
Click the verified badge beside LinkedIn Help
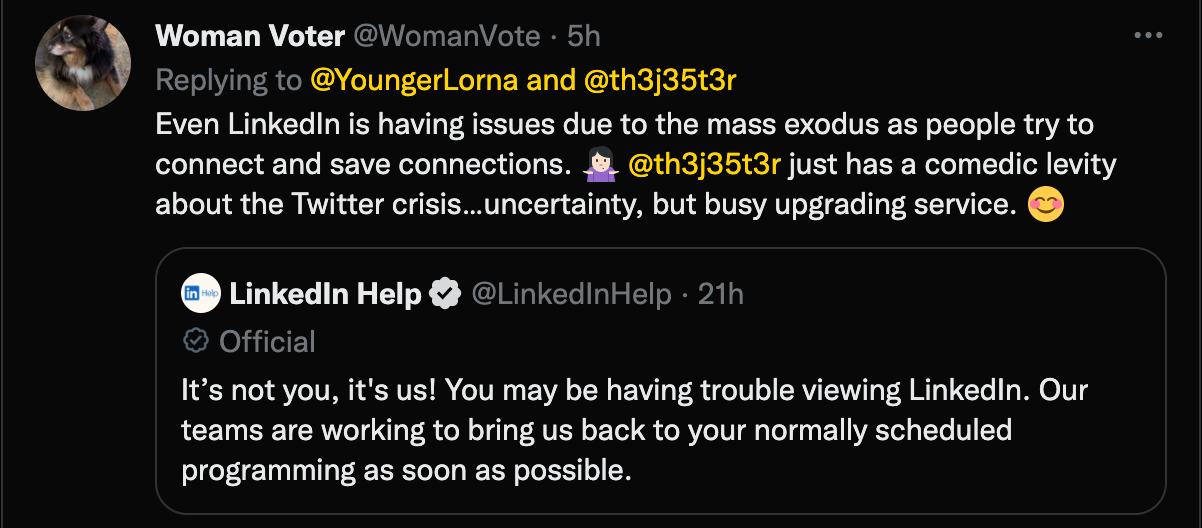pos(444,294)
